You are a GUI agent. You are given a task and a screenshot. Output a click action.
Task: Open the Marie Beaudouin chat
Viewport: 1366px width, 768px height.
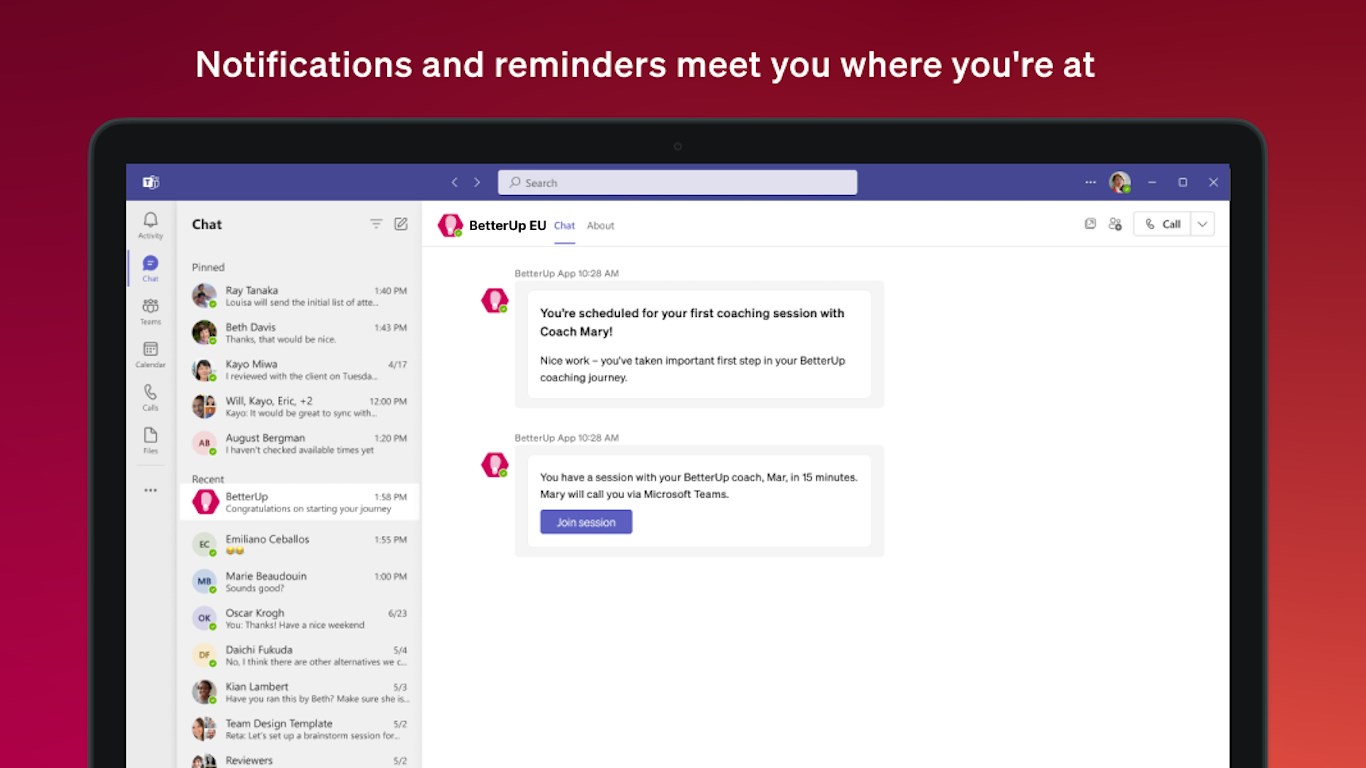point(299,582)
